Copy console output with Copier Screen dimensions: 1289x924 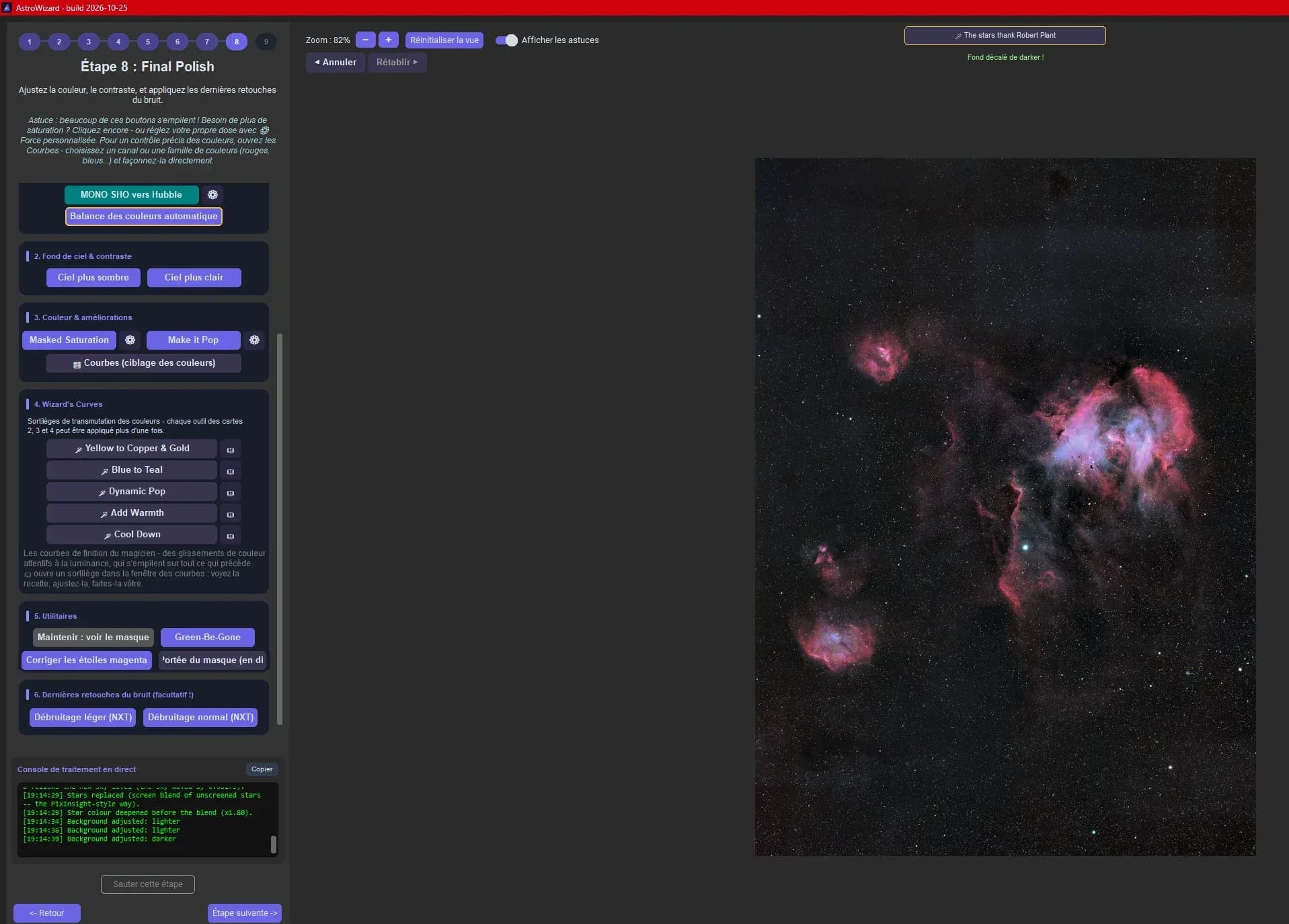[262, 769]
